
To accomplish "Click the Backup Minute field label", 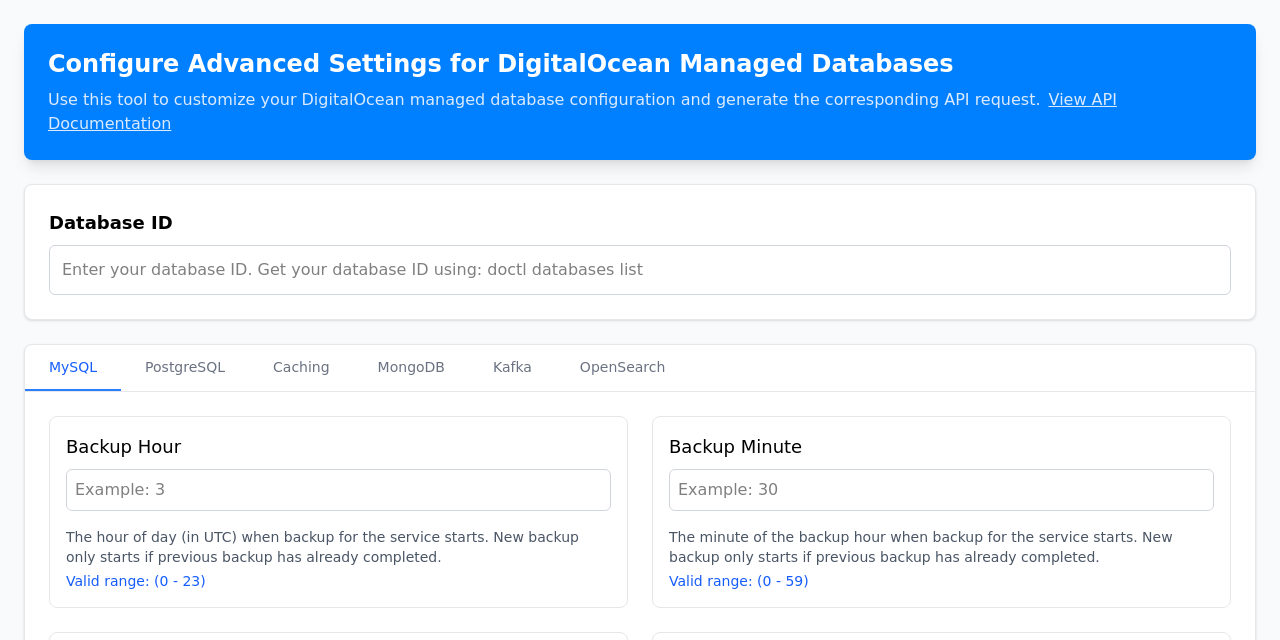I will (735, 447).
